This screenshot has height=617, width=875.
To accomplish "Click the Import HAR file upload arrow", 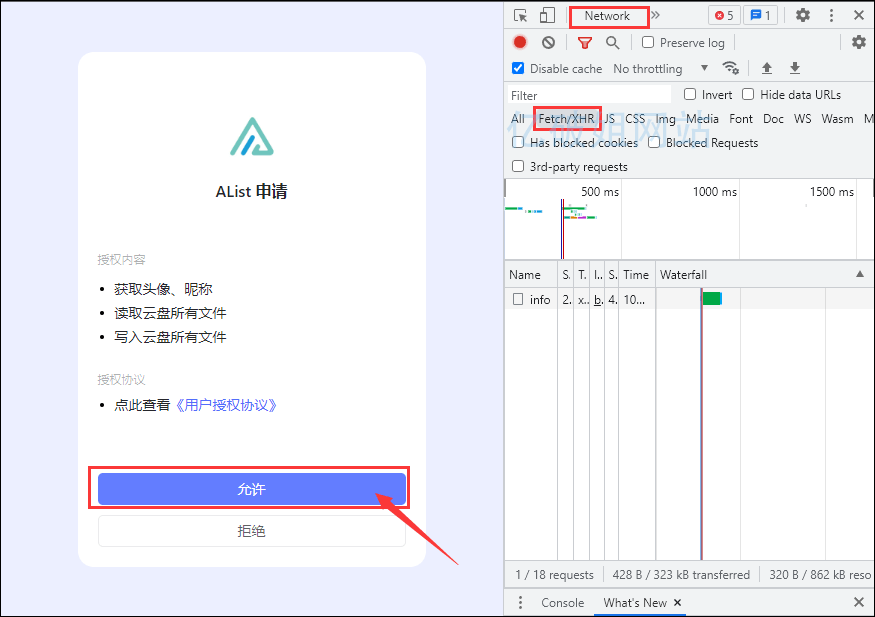I will [767, 68].
